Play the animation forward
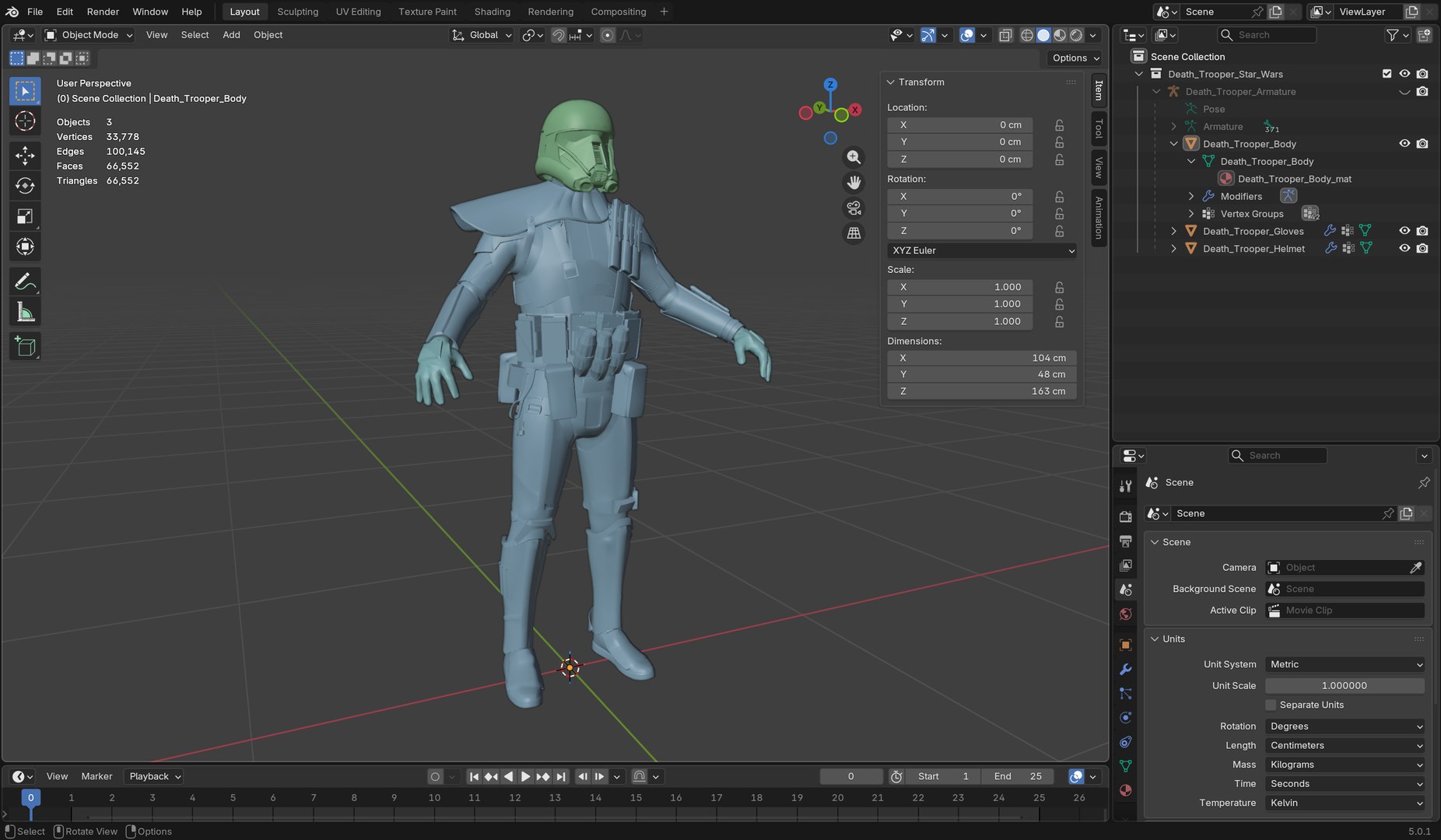This screenshot has height=840, width=1441. pyautogui.click(x=525, y=776)
